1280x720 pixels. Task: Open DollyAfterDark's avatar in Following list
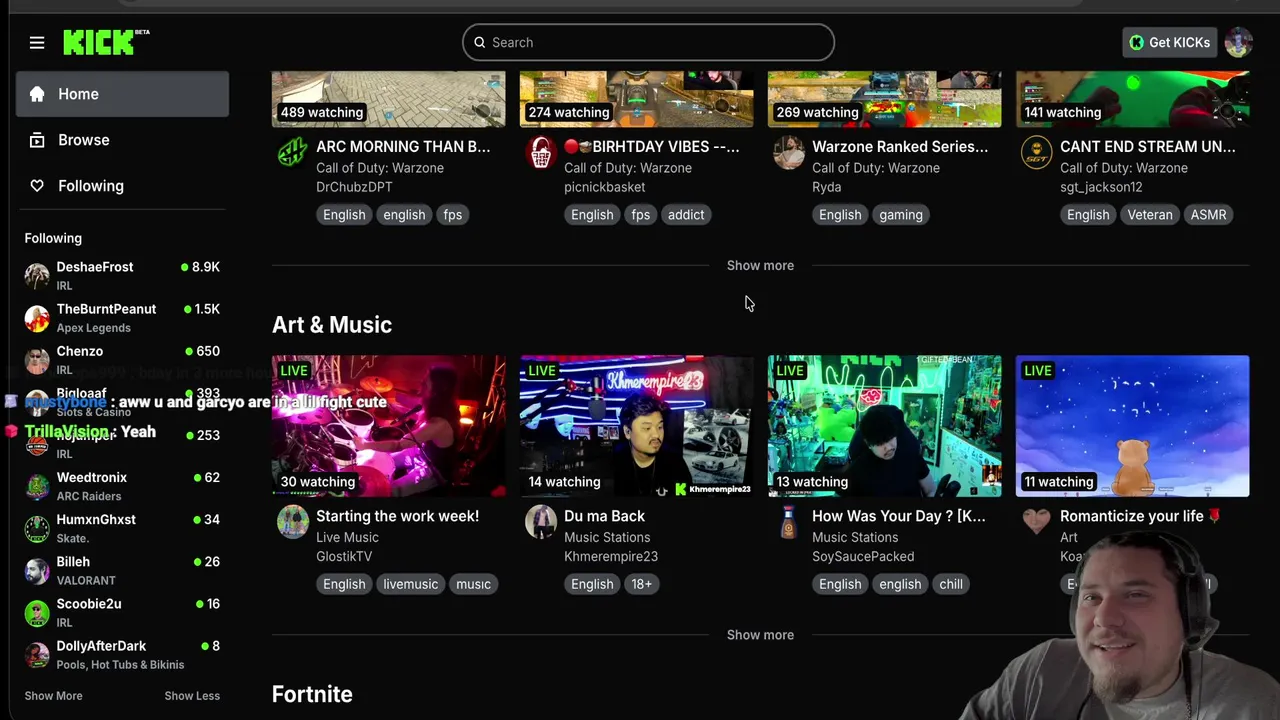tap(37, 654)
